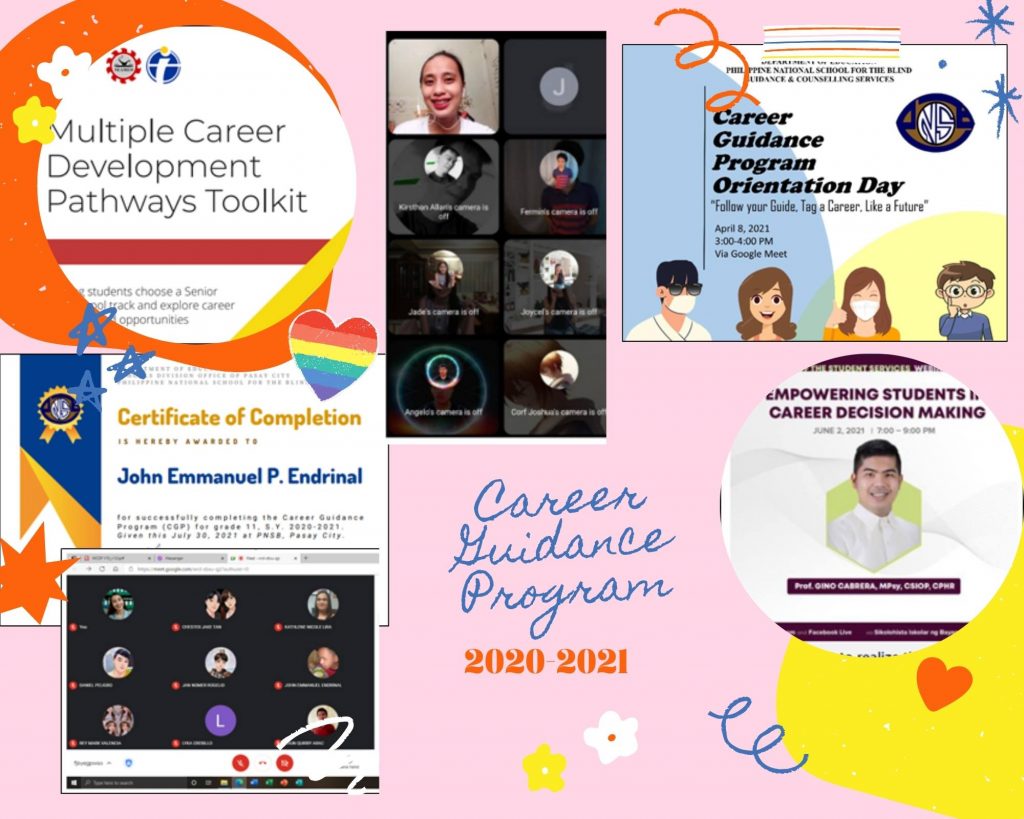The width and height of the screenshot is (1024, 819).
Task: Click the name 'John Emmanuel P. Endrinal'
Action: click(x=240, y=475)
